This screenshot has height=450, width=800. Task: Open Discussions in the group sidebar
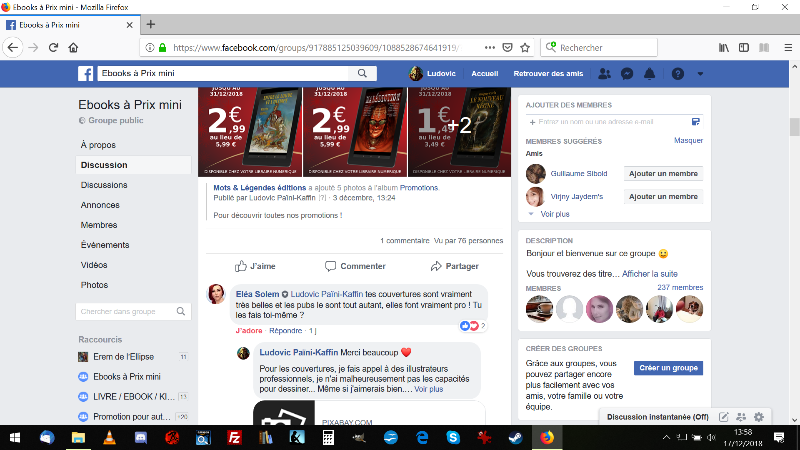[104, 185]
